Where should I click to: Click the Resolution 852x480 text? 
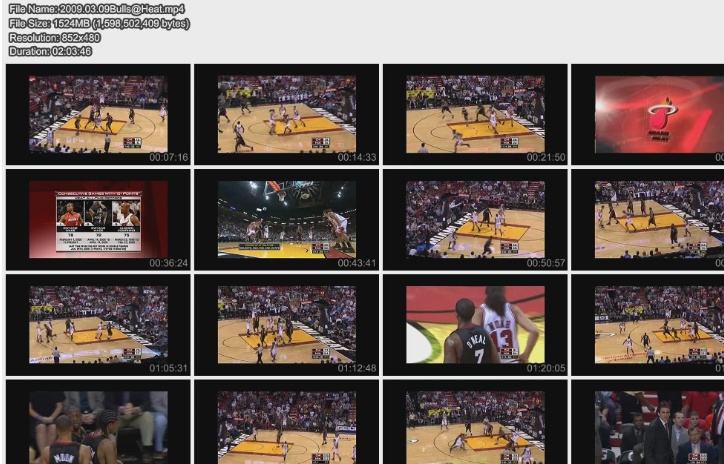(x=49, y=37)
